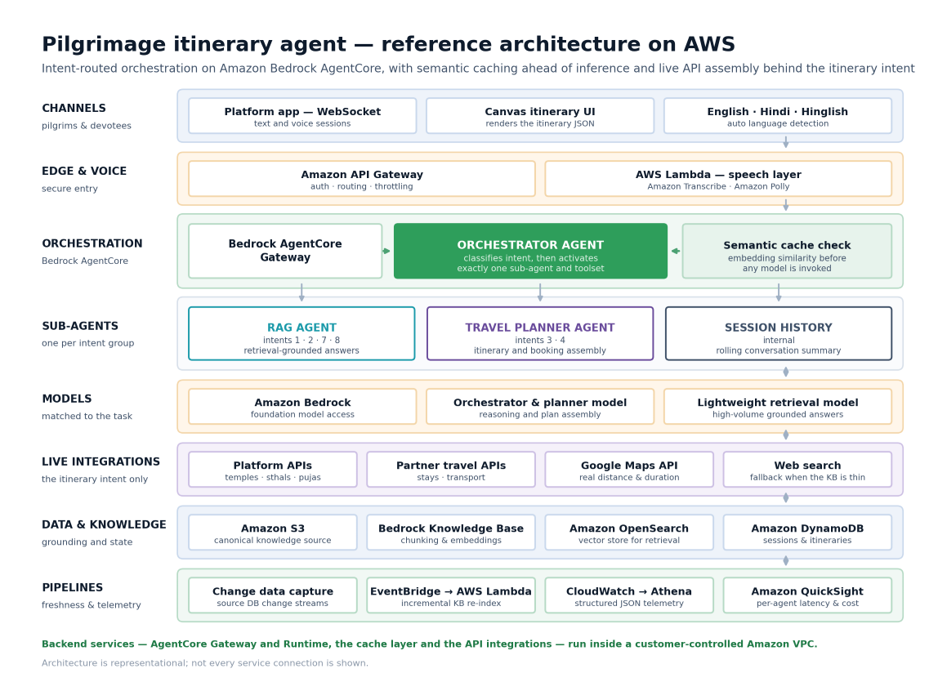The width and height of the screenshot is (938, 700).
Task: Click the ORCHESTRATION row label
Action: click(92, 244)
